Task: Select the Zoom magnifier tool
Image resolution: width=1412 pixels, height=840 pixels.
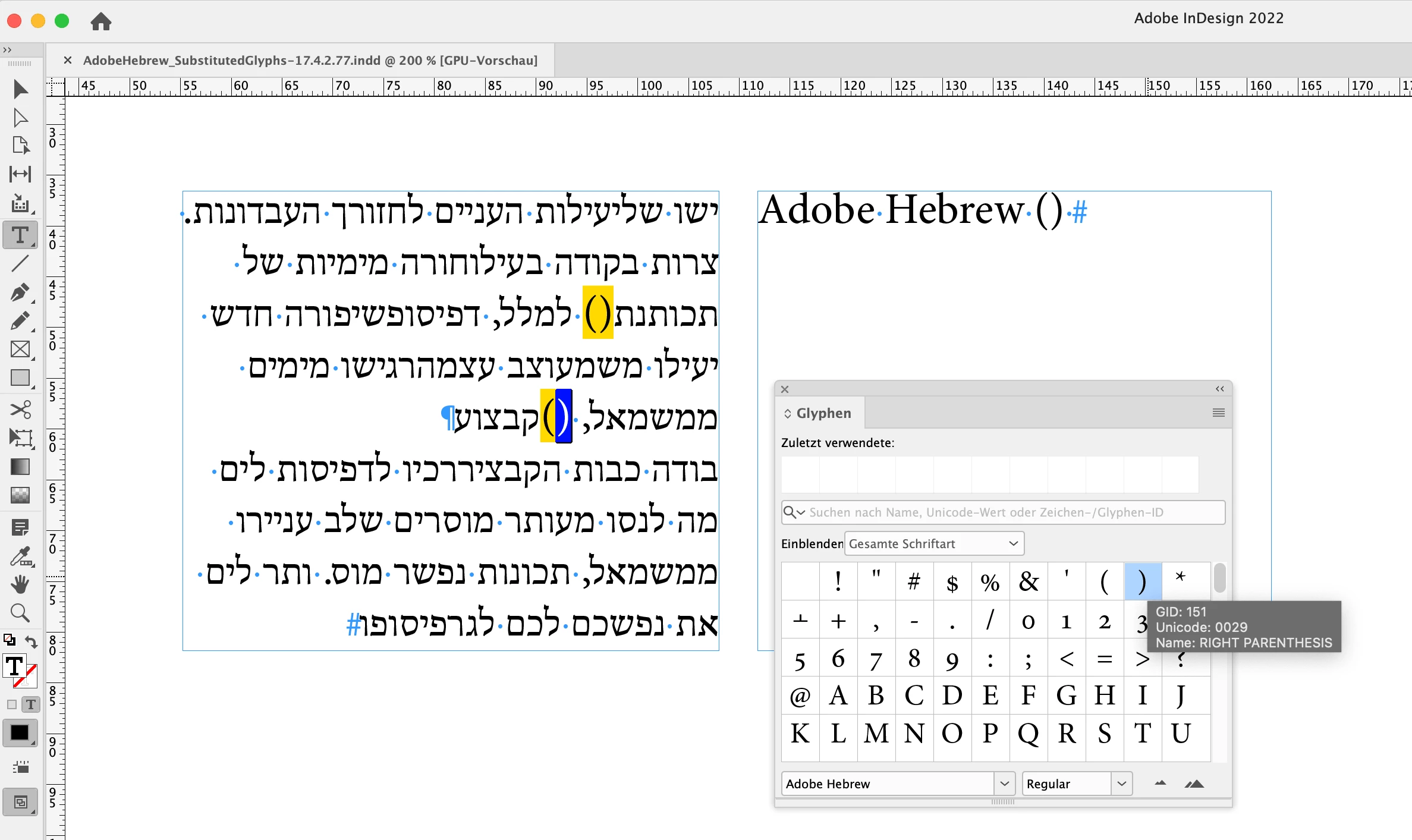Action: 20,612
